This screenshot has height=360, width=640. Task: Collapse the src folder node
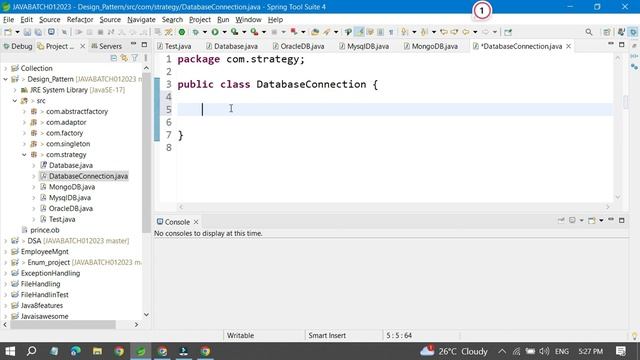[x=15, y=101]
